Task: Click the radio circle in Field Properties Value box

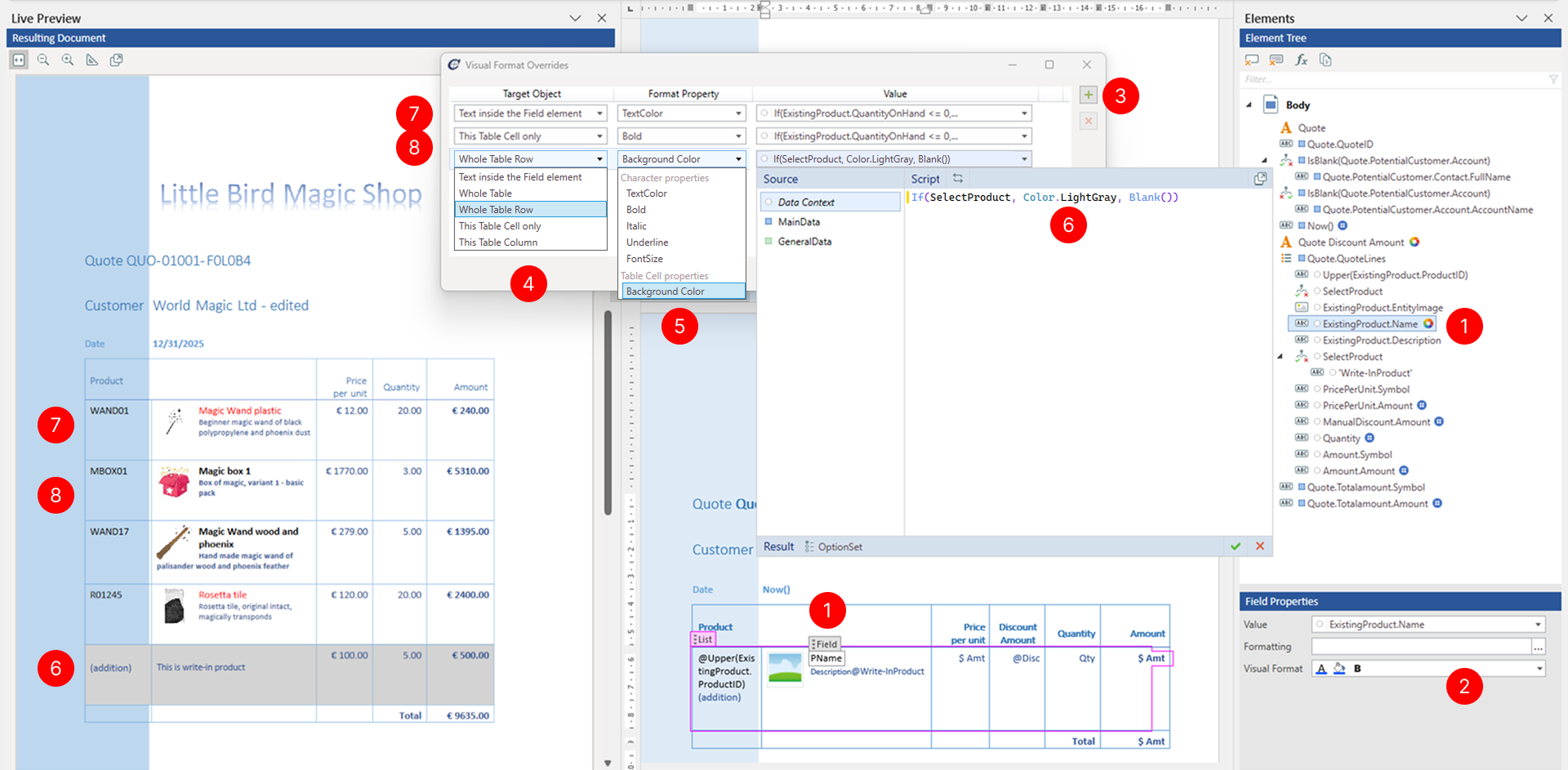Action: point(1318,625)
